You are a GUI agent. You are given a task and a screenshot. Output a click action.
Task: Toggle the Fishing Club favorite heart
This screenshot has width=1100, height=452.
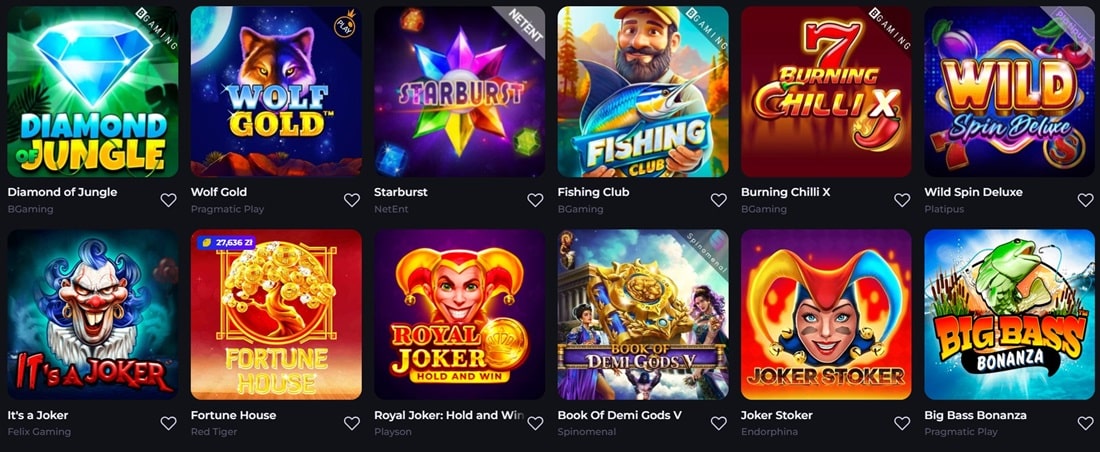718,200
